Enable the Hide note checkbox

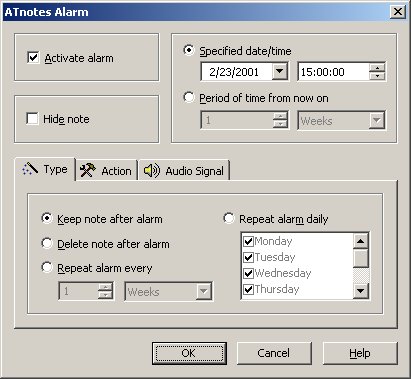pyautogui.click(x=32, y=119)
